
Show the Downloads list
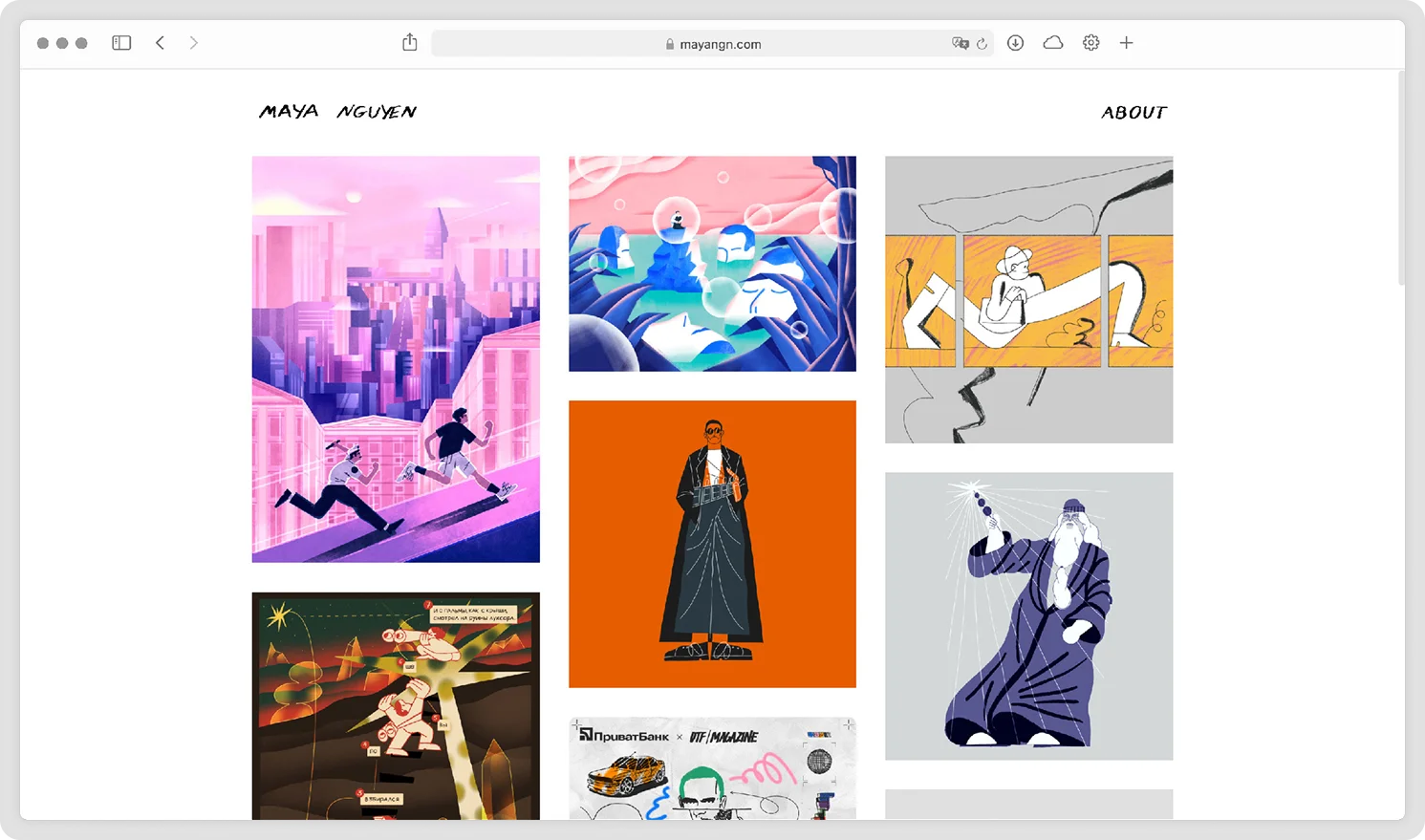tap(1016, 43)
